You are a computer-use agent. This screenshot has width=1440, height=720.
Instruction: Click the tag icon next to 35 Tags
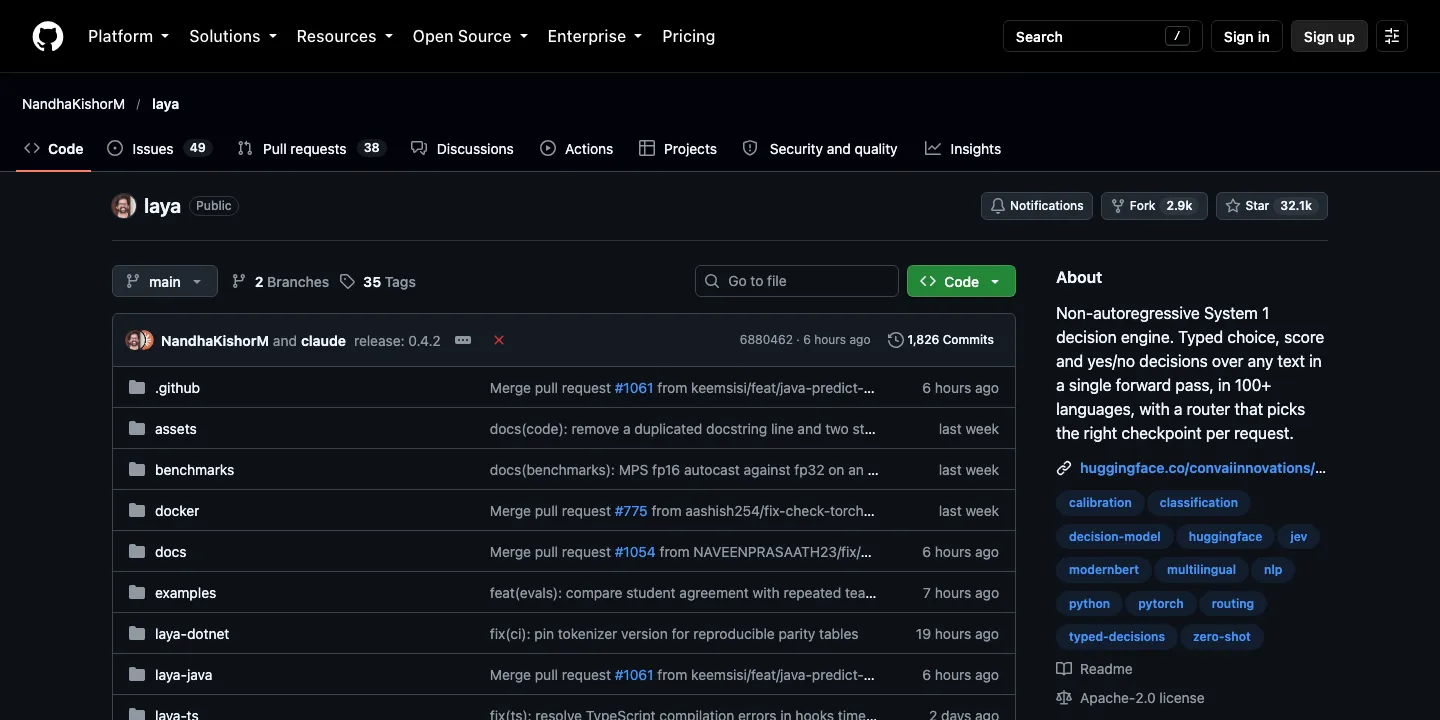pos(347,282)
